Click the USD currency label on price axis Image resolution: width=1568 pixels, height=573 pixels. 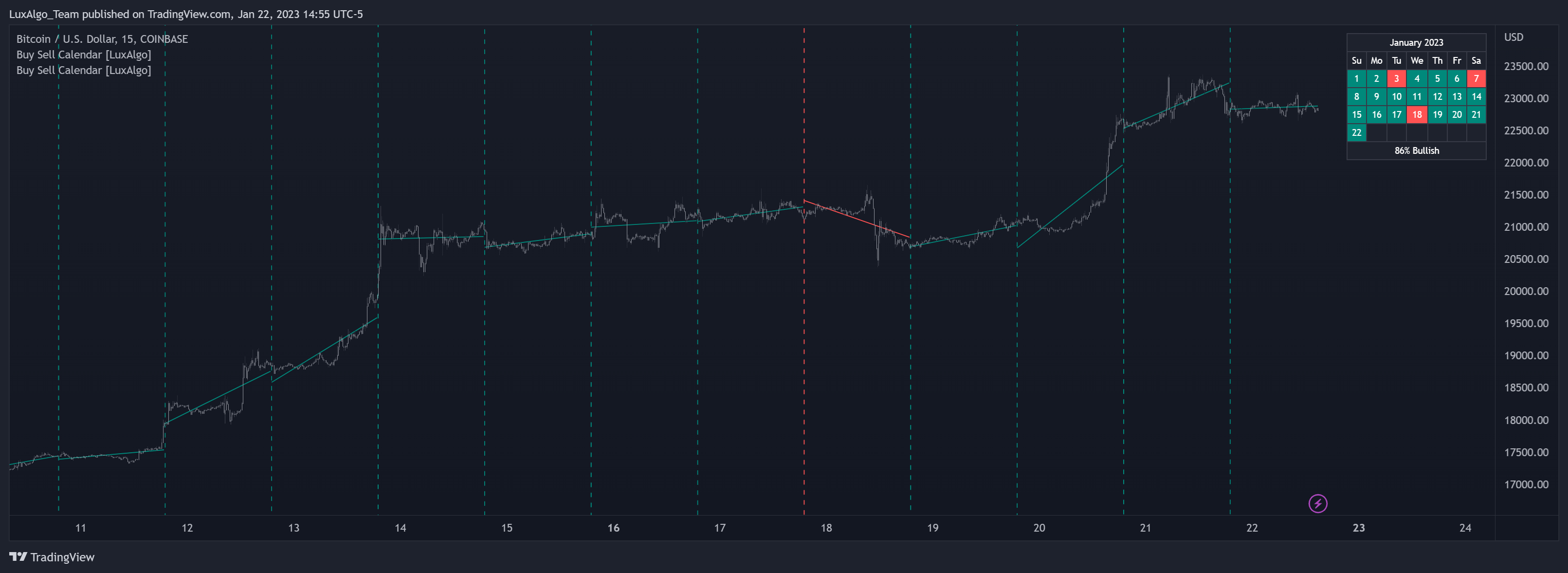coord(1513,37)
